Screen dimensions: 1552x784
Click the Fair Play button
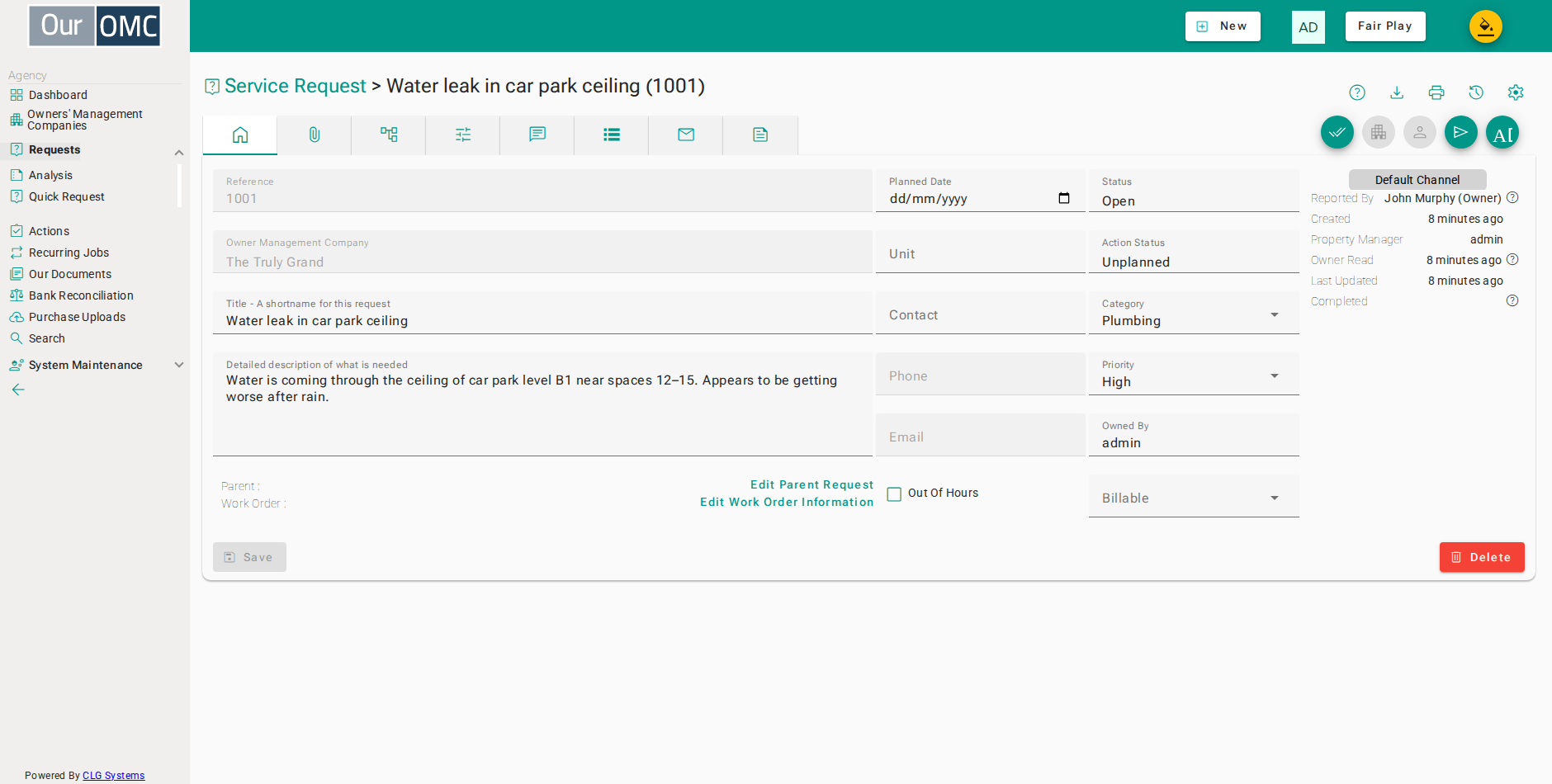point(1385,26)
